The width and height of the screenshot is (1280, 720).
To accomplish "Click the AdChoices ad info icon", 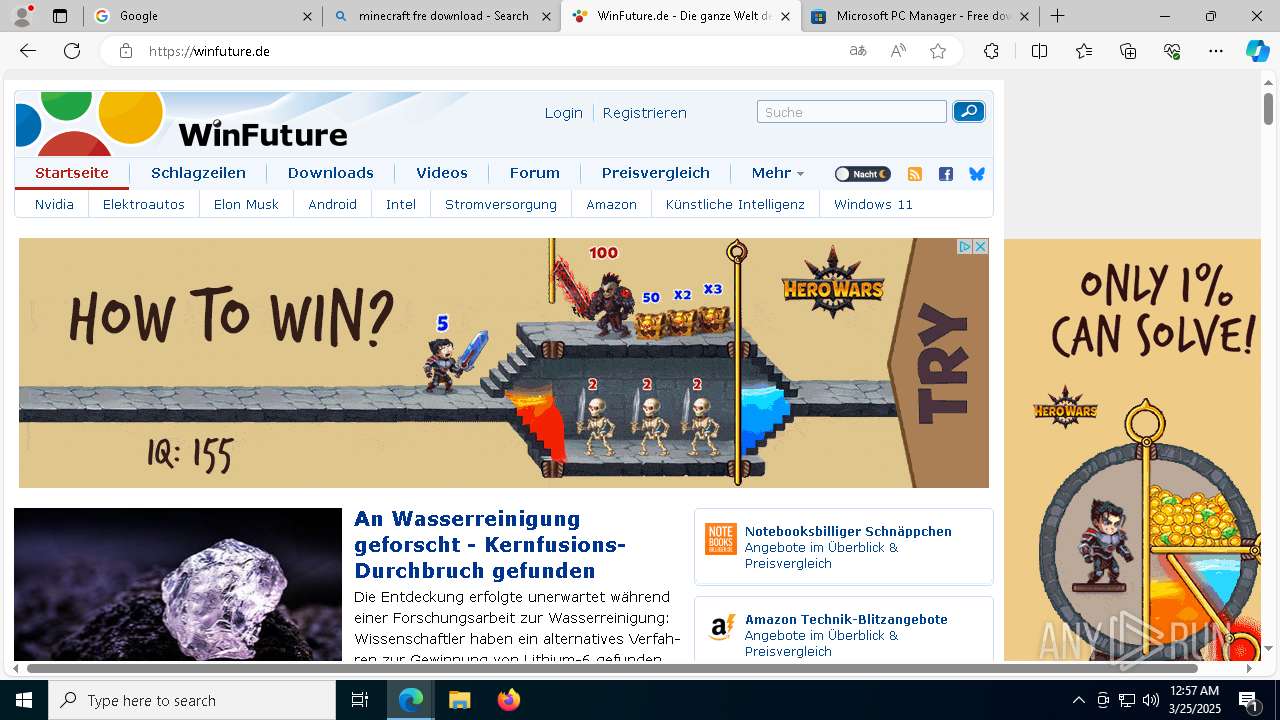I will [966, 246].
